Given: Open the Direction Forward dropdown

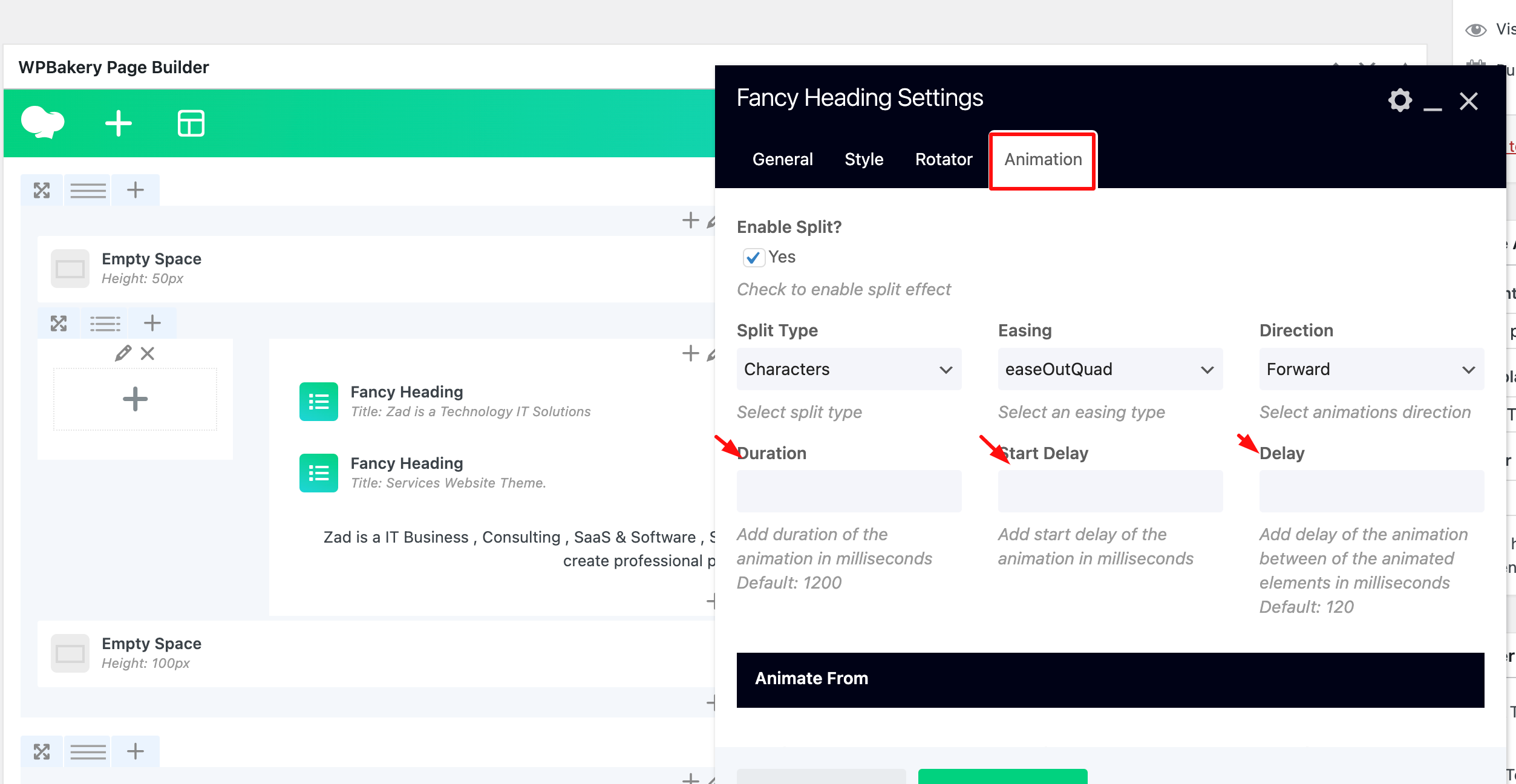Looking at the screenshot, I should (x=1371, y=369).
